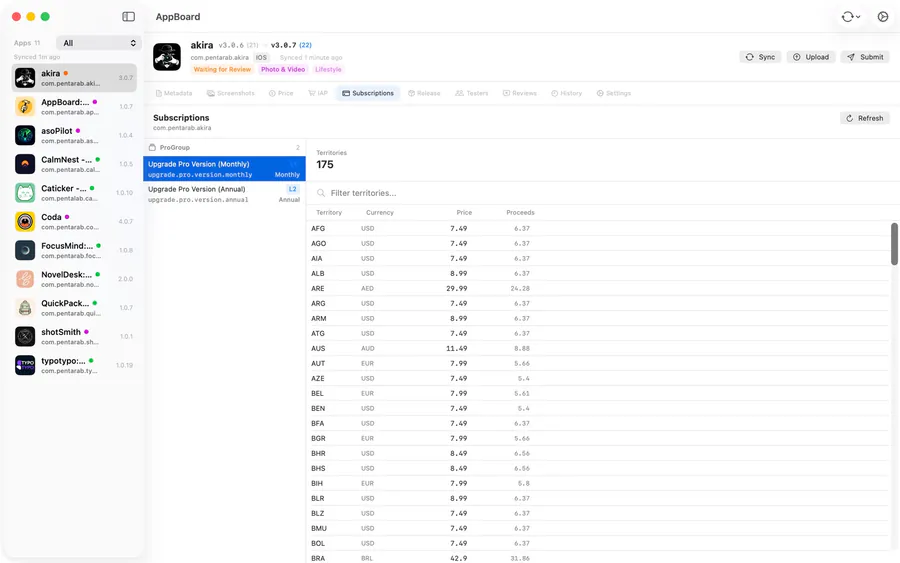Open shotSmith app icon
Viewport: 900px width, 563px height.
[x=25, y=336]
